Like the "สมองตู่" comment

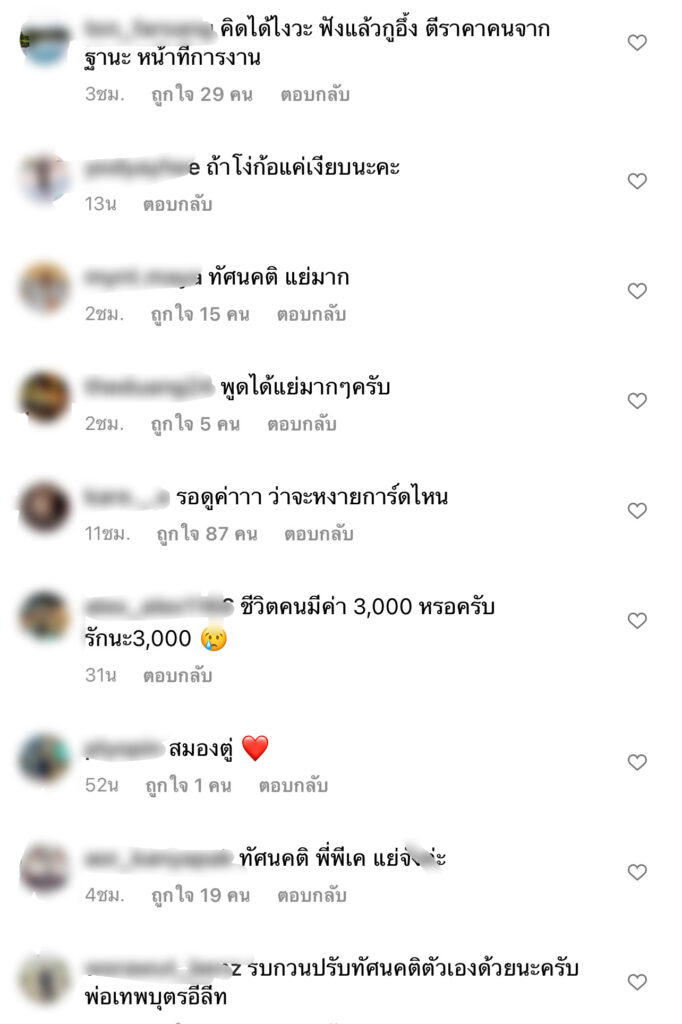click(x=637, y=762)
